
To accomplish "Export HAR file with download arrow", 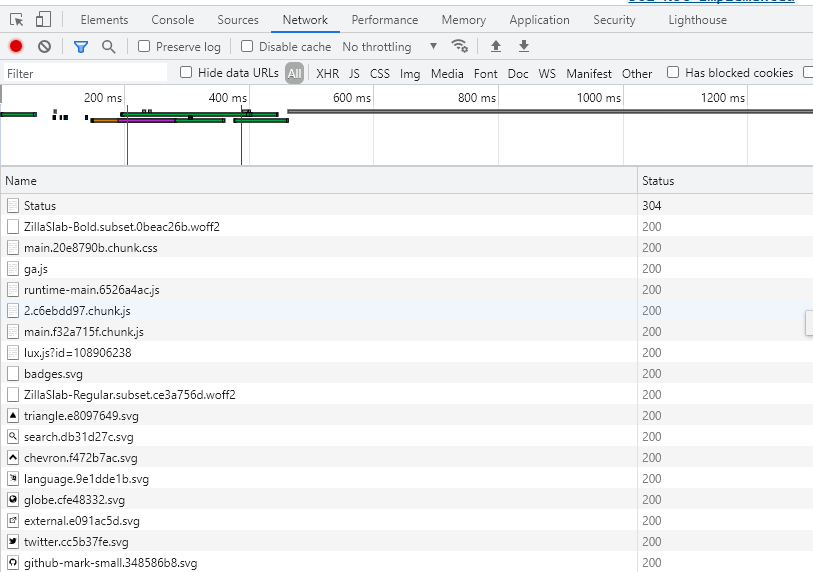I will click(524, 46).
